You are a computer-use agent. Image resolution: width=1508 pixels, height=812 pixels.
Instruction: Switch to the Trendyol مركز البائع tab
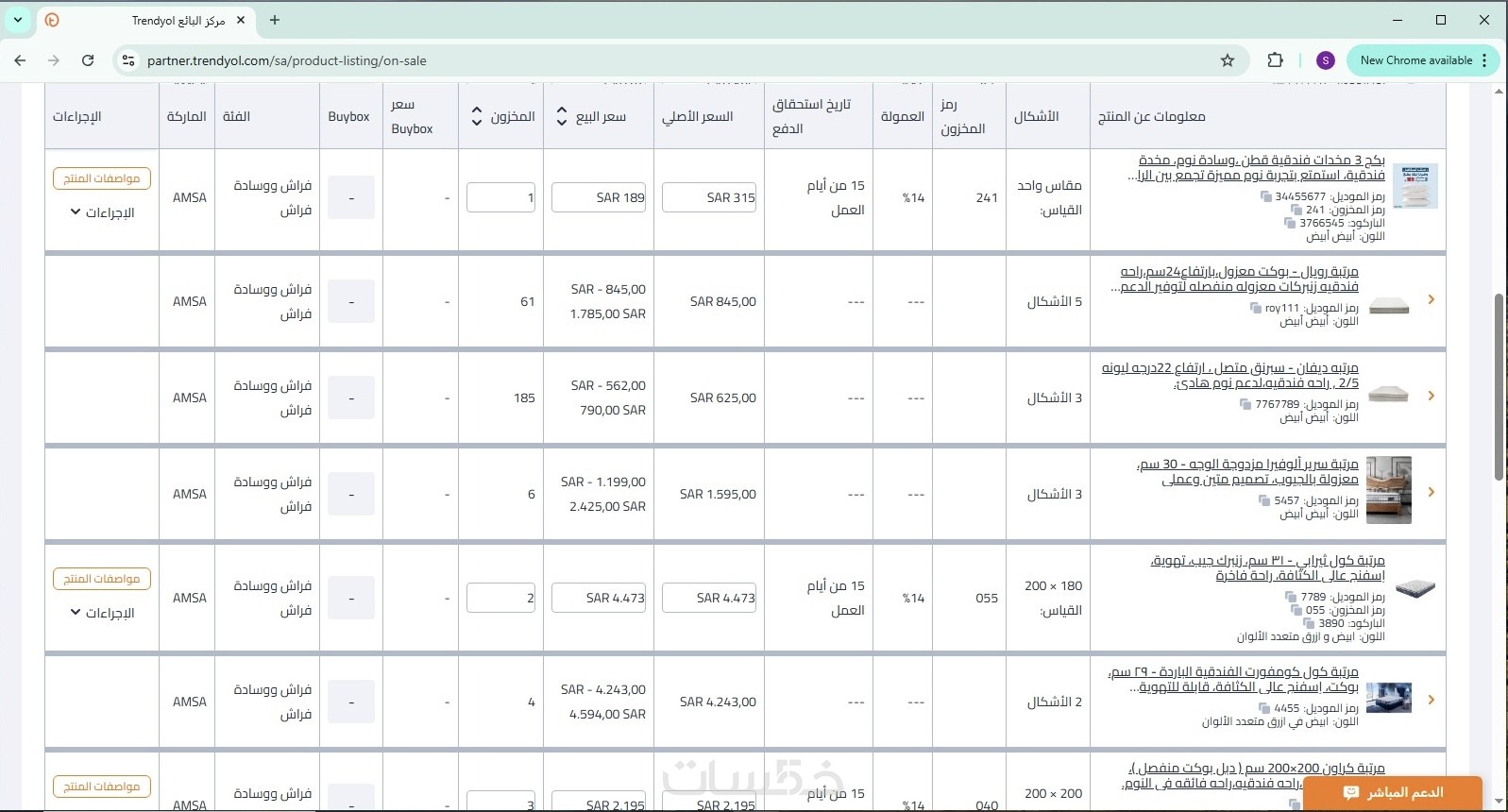[146, 20]
